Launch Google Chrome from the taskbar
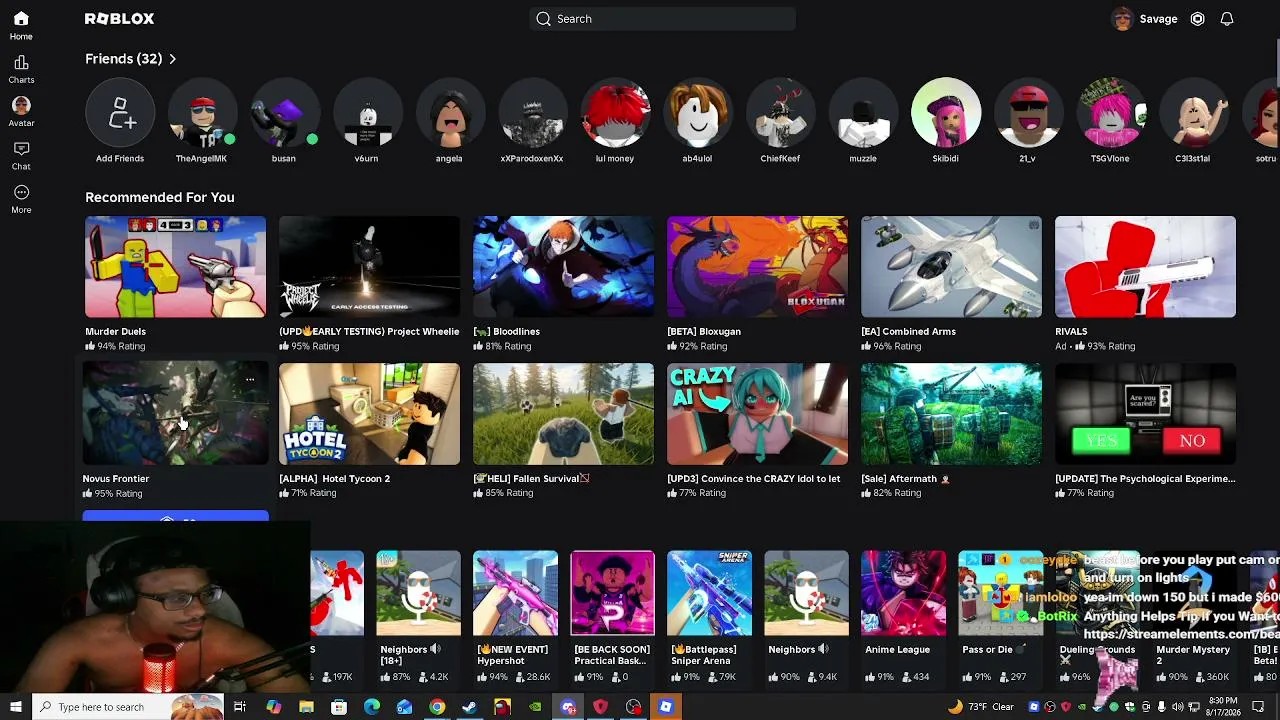 pyautogui.click(x=437, y=707)
